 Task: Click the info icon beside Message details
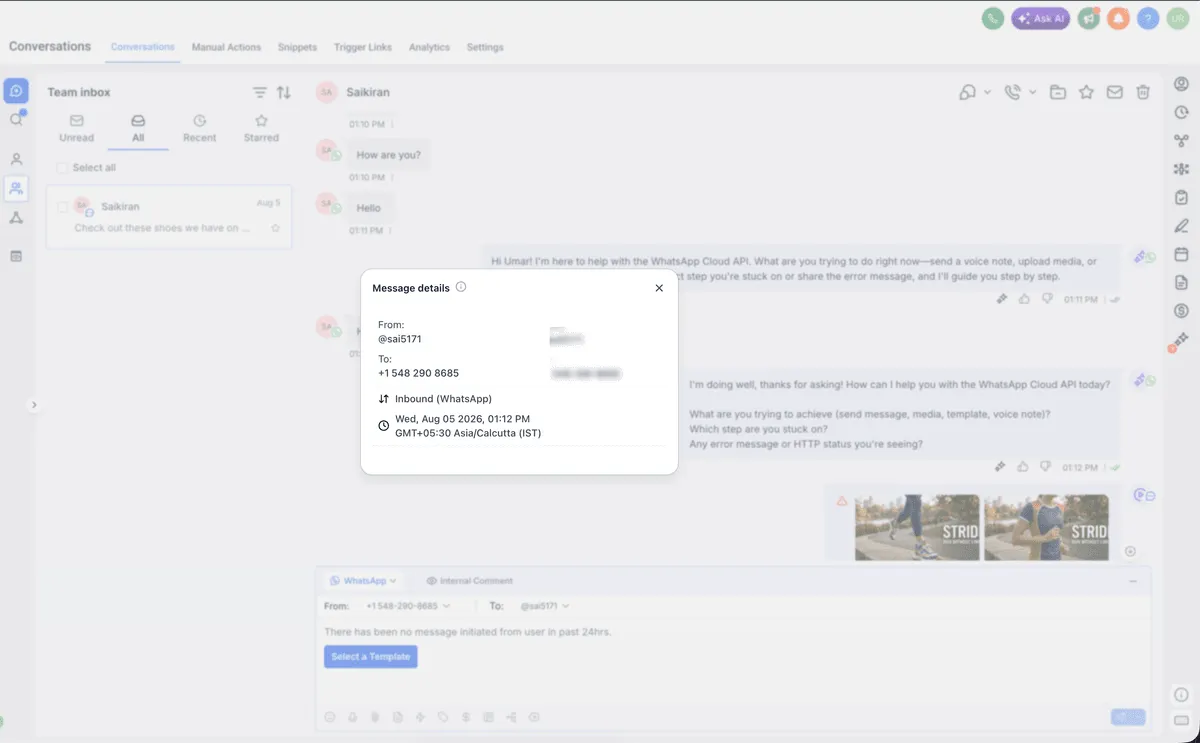click(x=461, y=287)
